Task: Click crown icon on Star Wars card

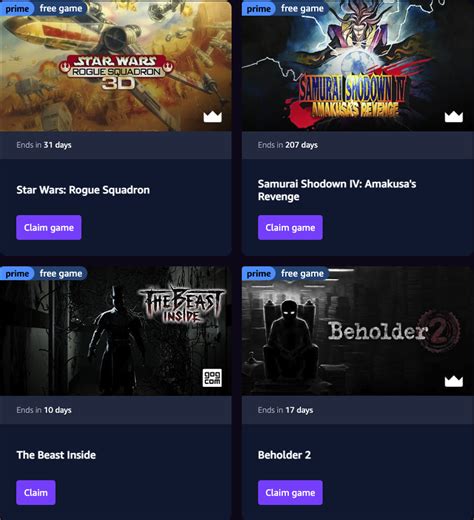Action: tap(213, 117)
